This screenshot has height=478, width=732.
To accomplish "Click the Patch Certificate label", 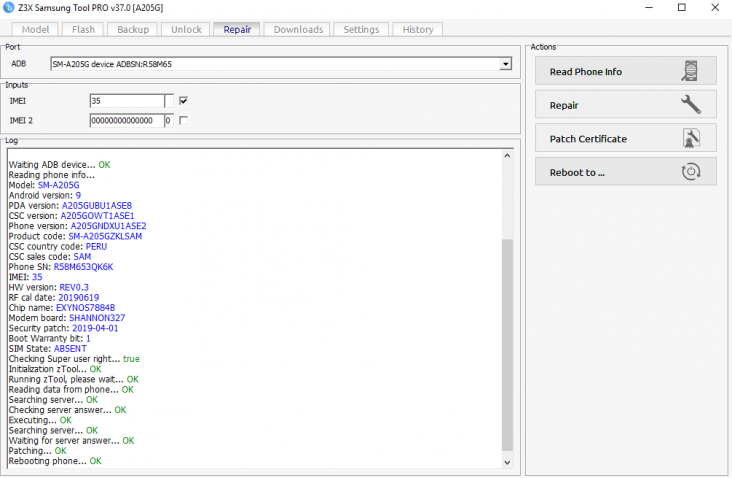I will [588, 139].
